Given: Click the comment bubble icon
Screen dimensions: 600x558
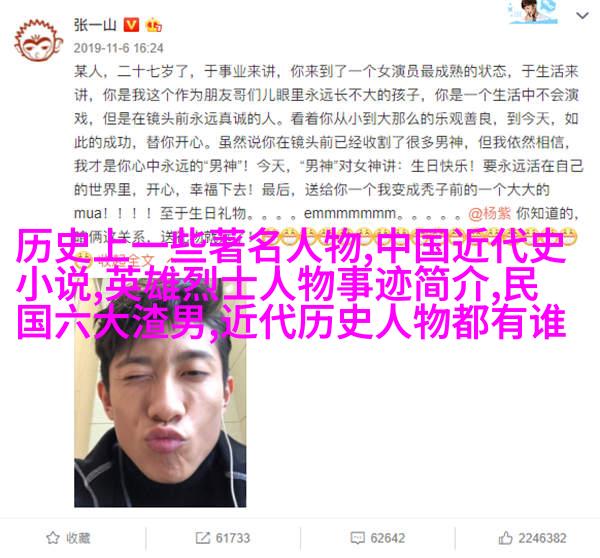Looking at the screenshot, I should click(x=357, y=538).
